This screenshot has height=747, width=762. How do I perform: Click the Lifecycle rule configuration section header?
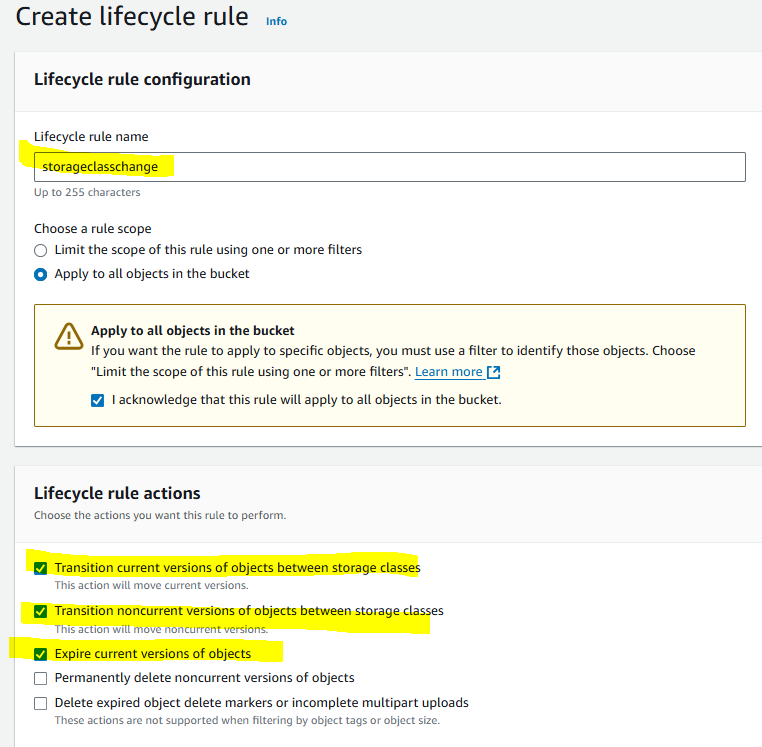point(142,79)
